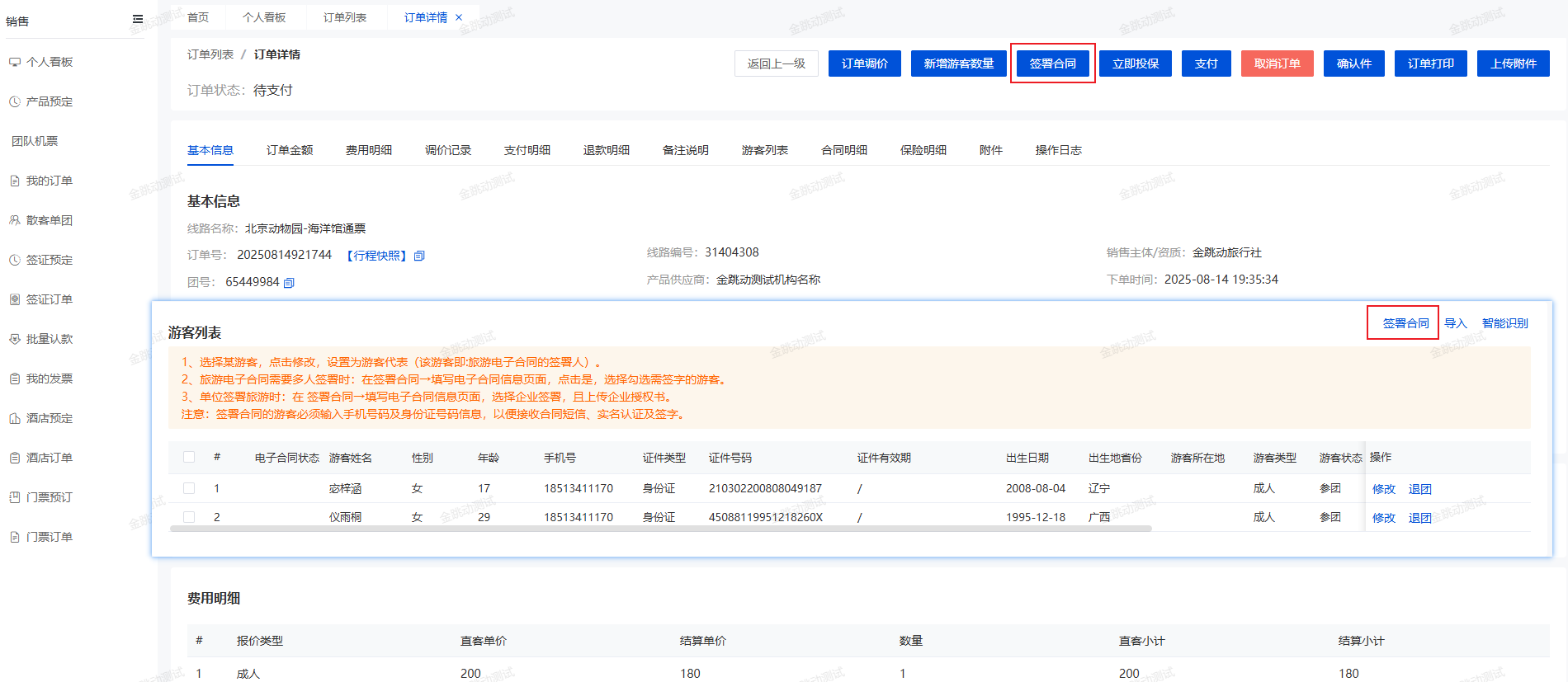Copy the group number 65449984 icon
Image resolution: width=1568 pixels, height=682 pixels.
tap(289, 283)
